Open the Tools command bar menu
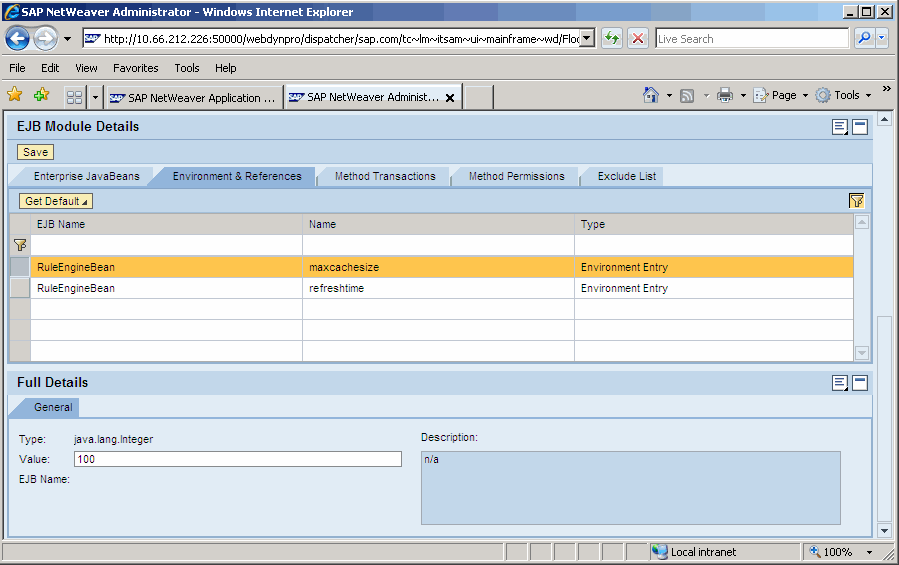 click(x=843, y=95)
